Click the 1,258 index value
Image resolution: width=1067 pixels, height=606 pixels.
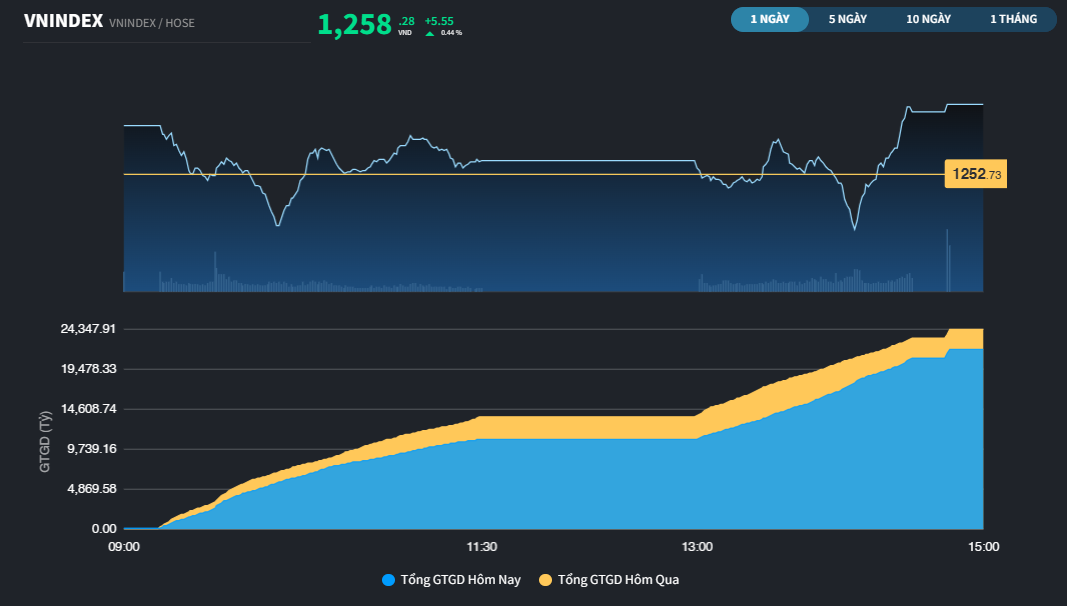click(355, 24)
